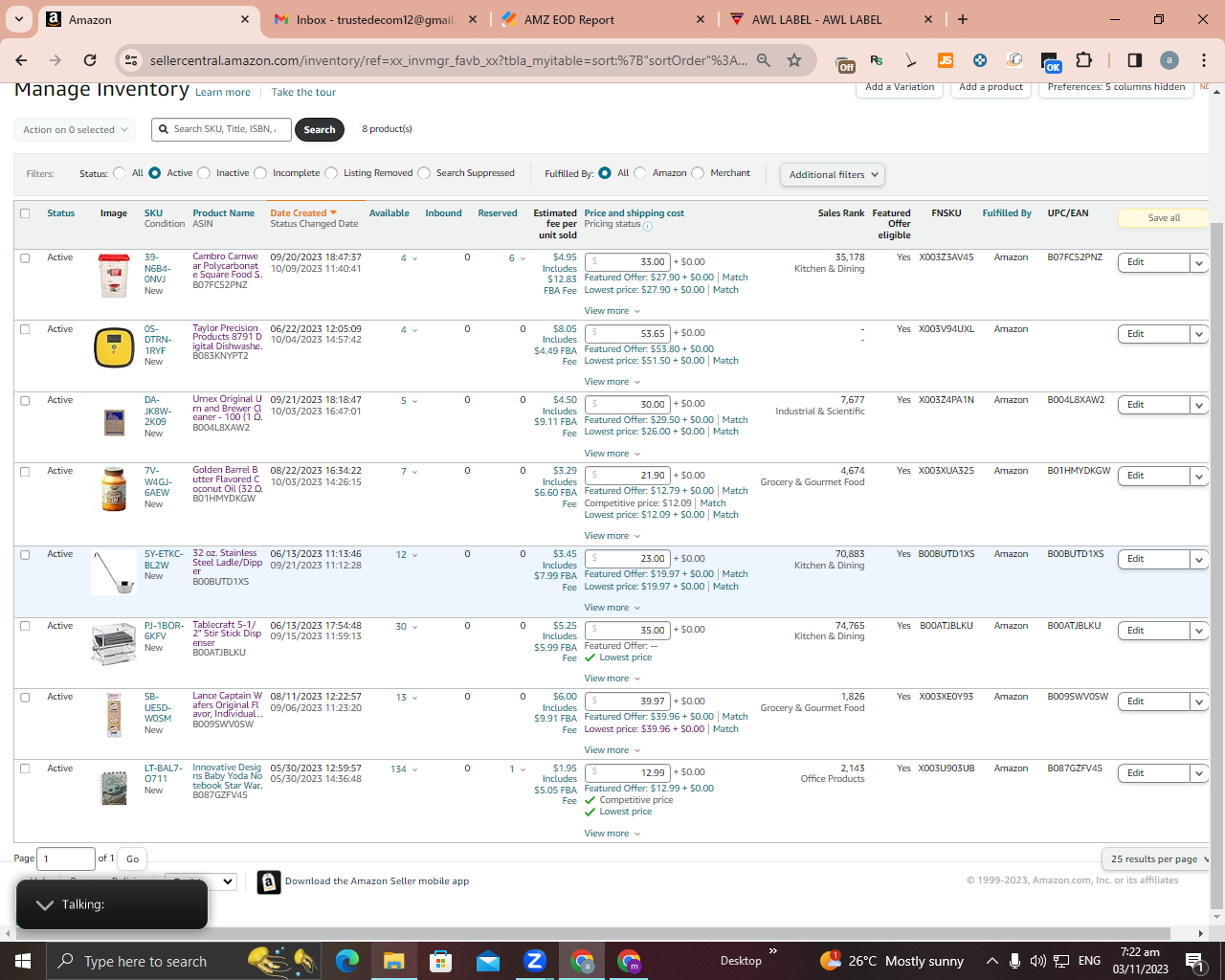
Task: Expand the Additional filters dropdown
Action: (x=832, y=174)
